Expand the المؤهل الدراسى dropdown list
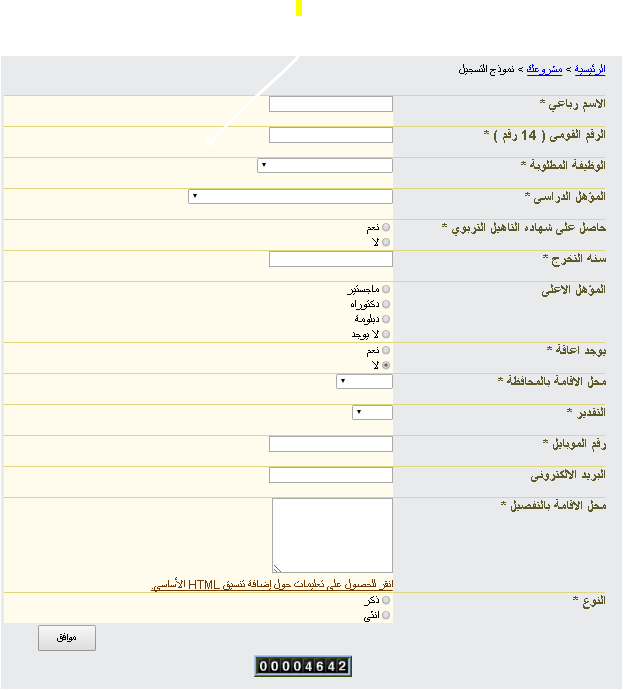This screenshot has width=623, height=690. click(290, 196)
